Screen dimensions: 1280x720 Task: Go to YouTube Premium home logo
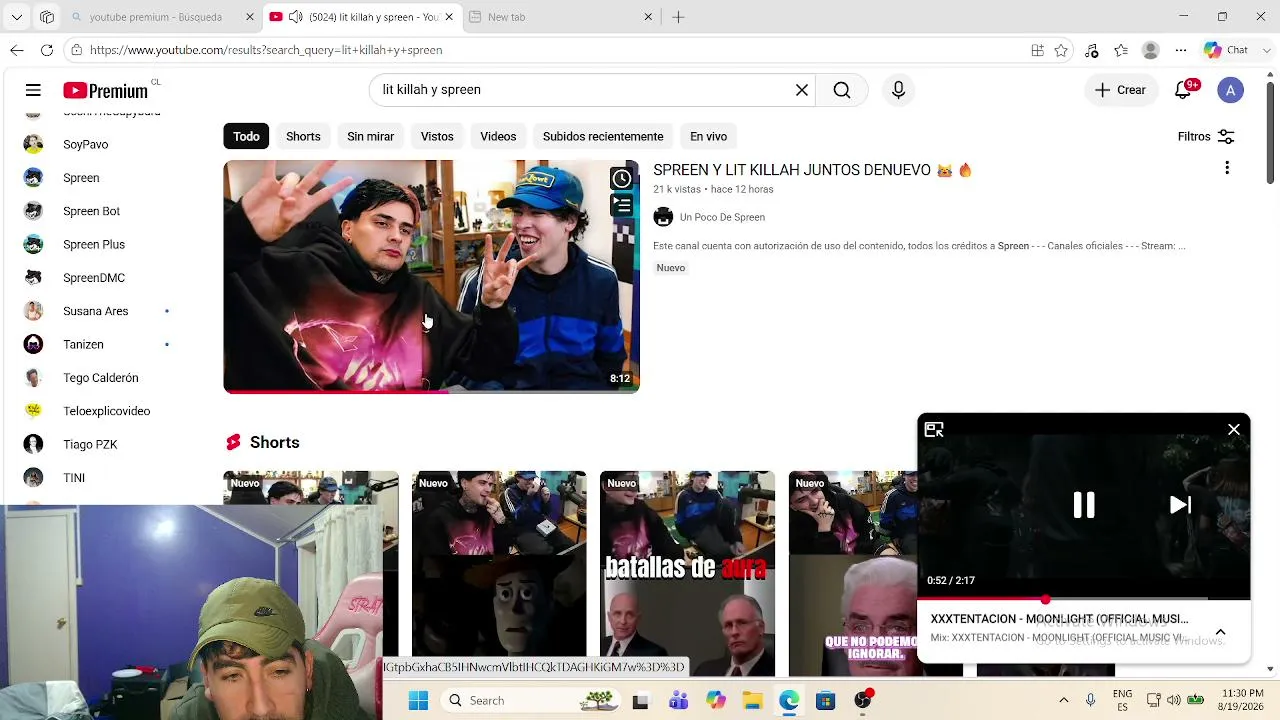tap(106, 90)
